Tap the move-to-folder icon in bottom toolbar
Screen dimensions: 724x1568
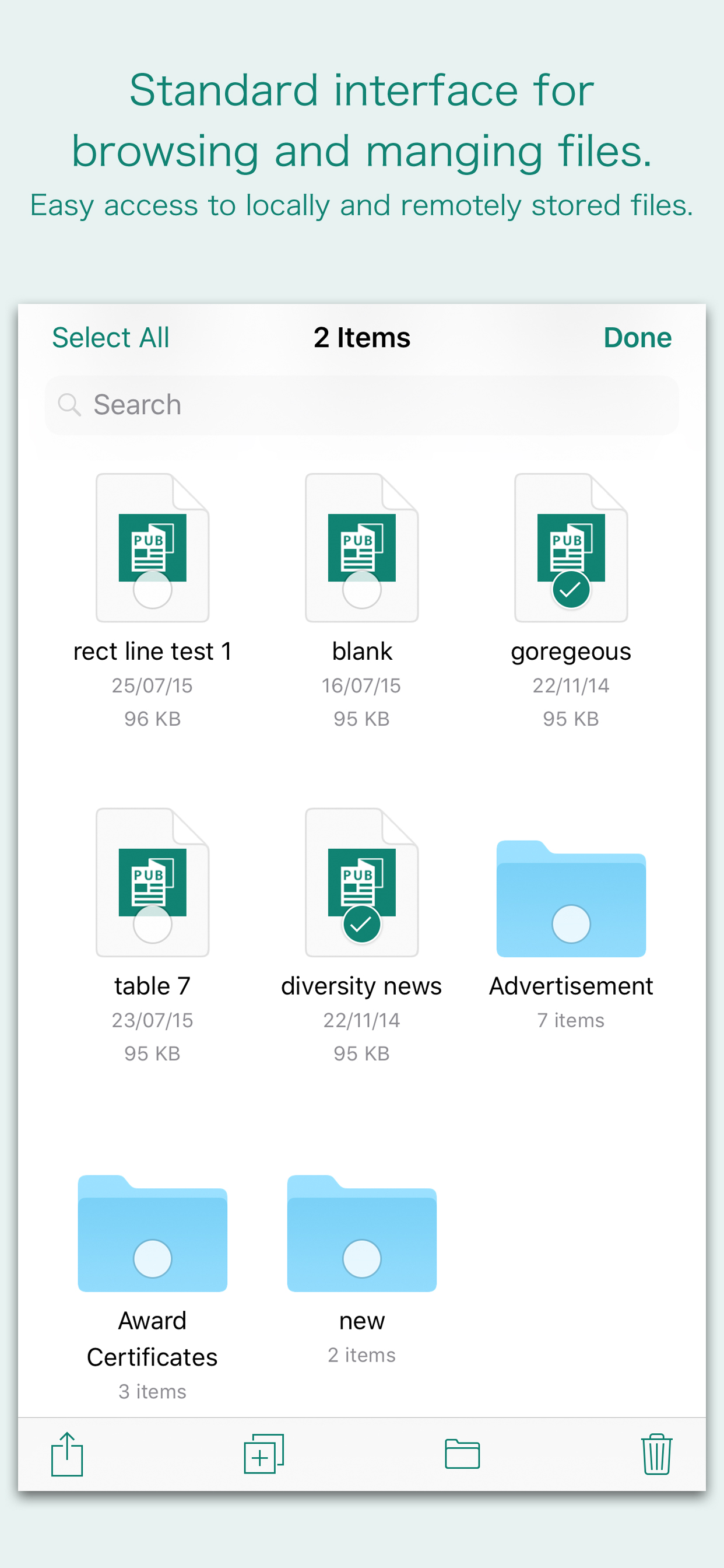462,1454
